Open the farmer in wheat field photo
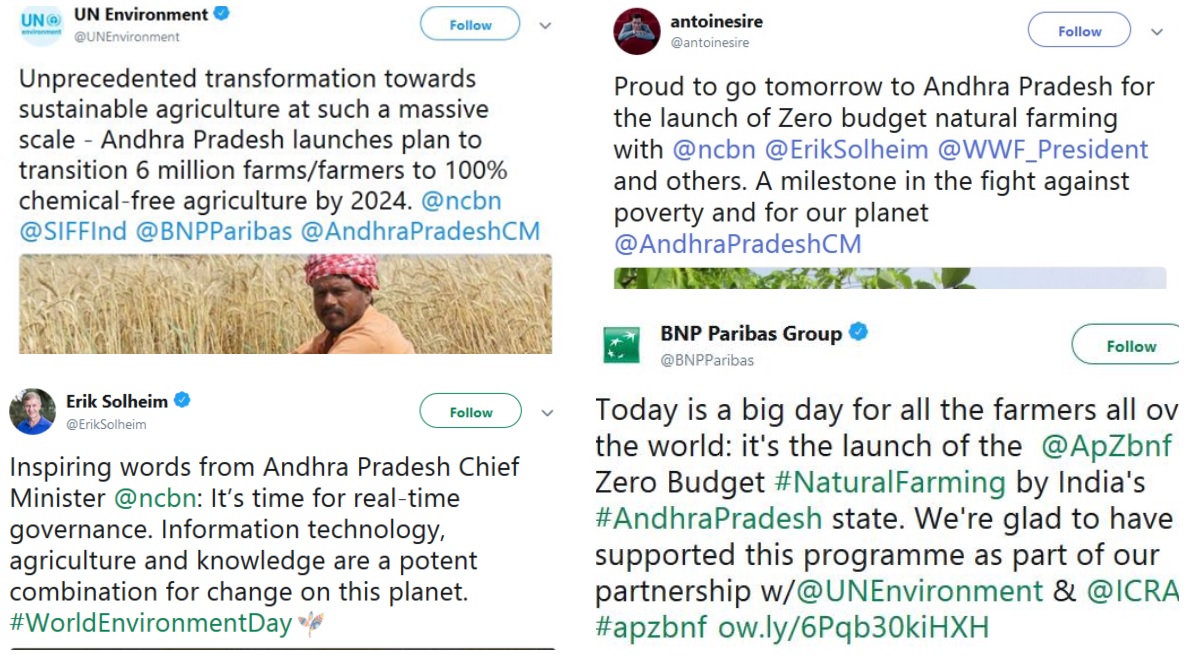 [x=285, y=303]
